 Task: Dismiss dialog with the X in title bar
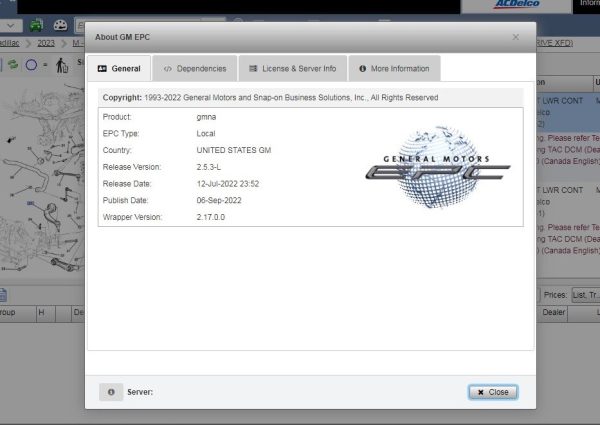(515, 37)
